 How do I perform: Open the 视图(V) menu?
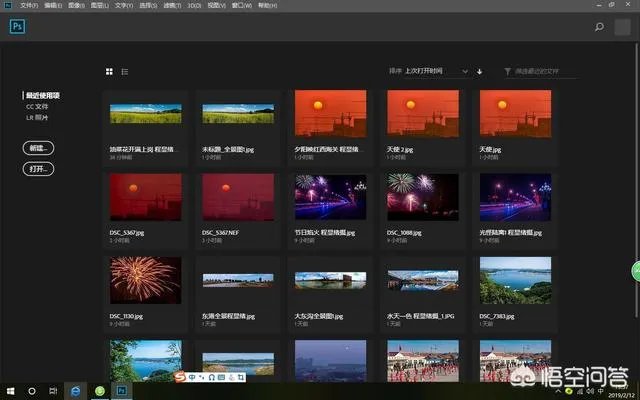tap(216, 5)
